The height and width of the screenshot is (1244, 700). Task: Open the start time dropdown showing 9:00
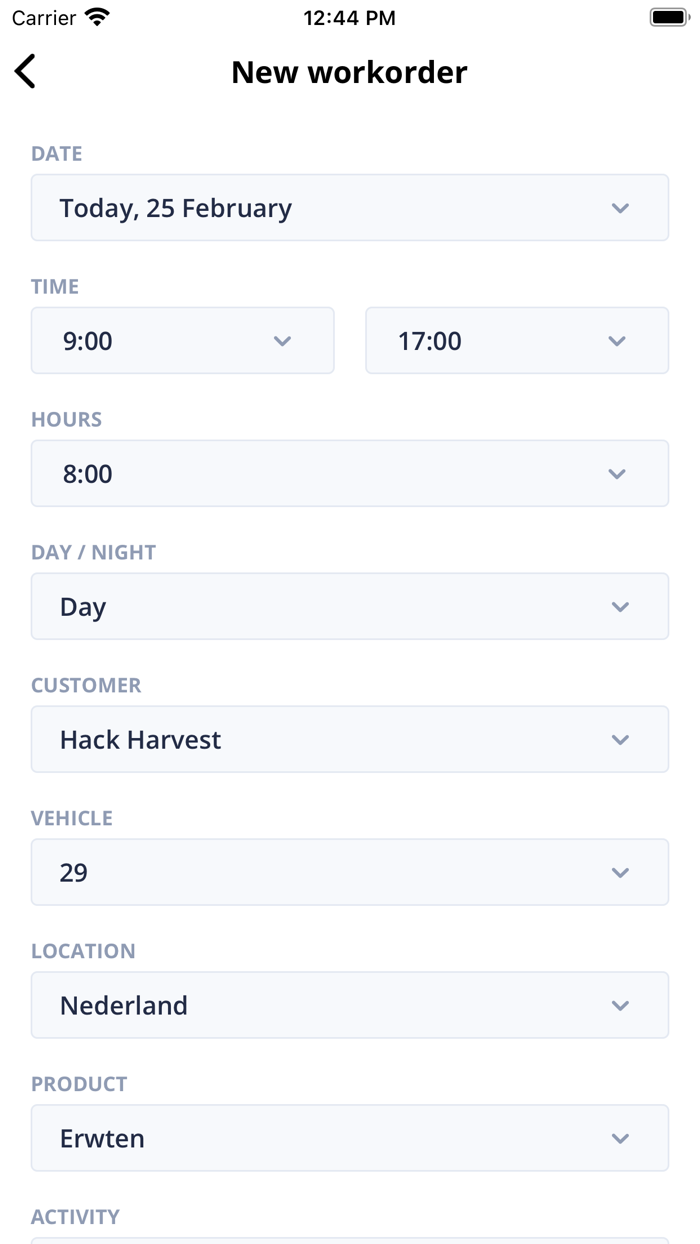pos(182,340)
